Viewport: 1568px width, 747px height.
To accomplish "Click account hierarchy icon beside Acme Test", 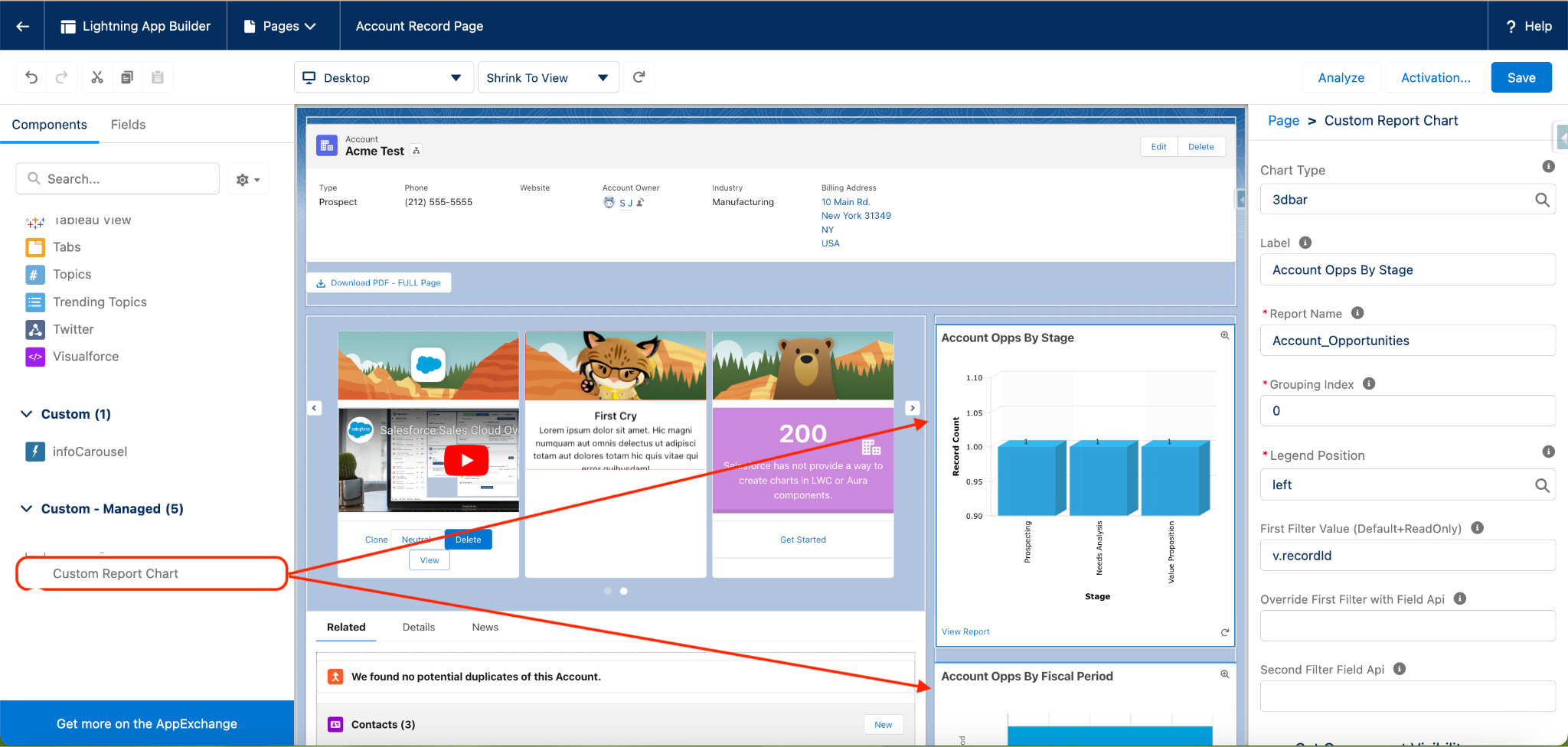I will point(416,151).
